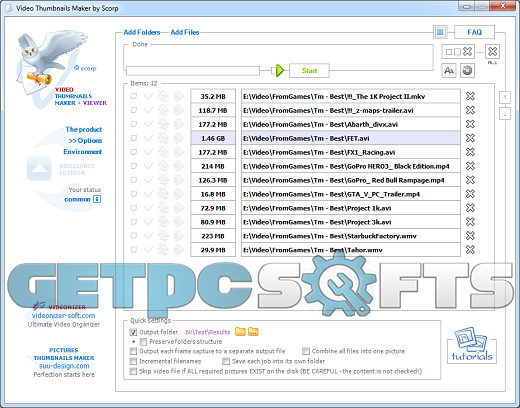
Task: Open the second yellow folder browse icon
Action: click(253, 331)
